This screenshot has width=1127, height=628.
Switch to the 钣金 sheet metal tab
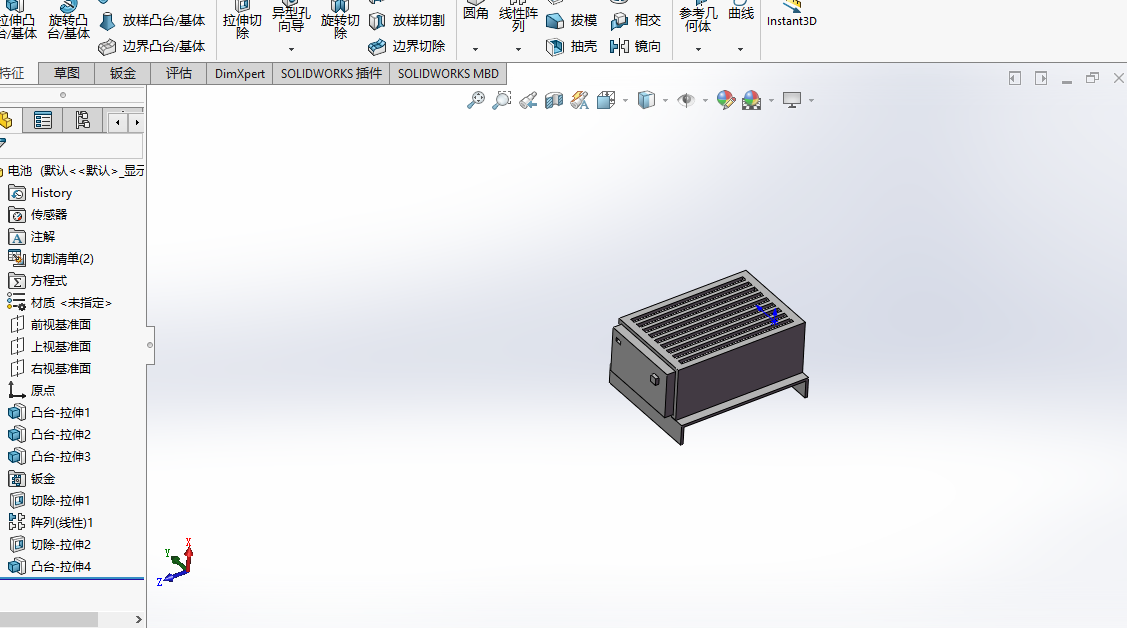(x=123, y=73)
